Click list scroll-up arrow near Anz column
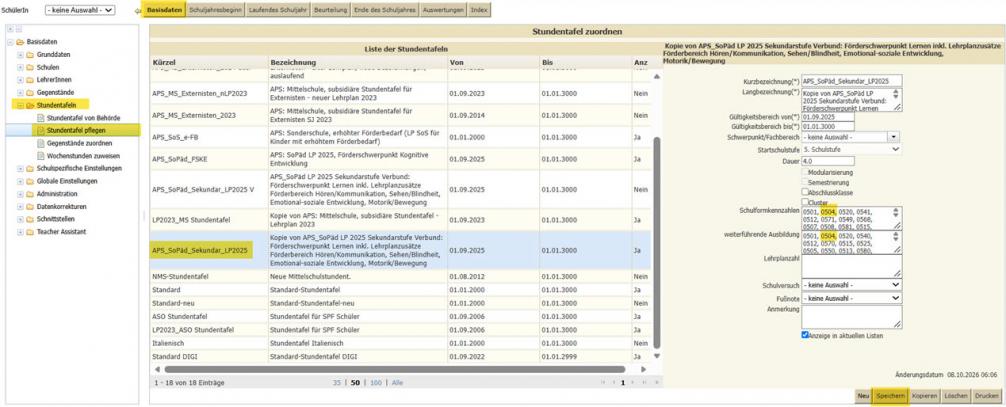Viewport: 1006px width, 407px height. (x=656, y=76)
